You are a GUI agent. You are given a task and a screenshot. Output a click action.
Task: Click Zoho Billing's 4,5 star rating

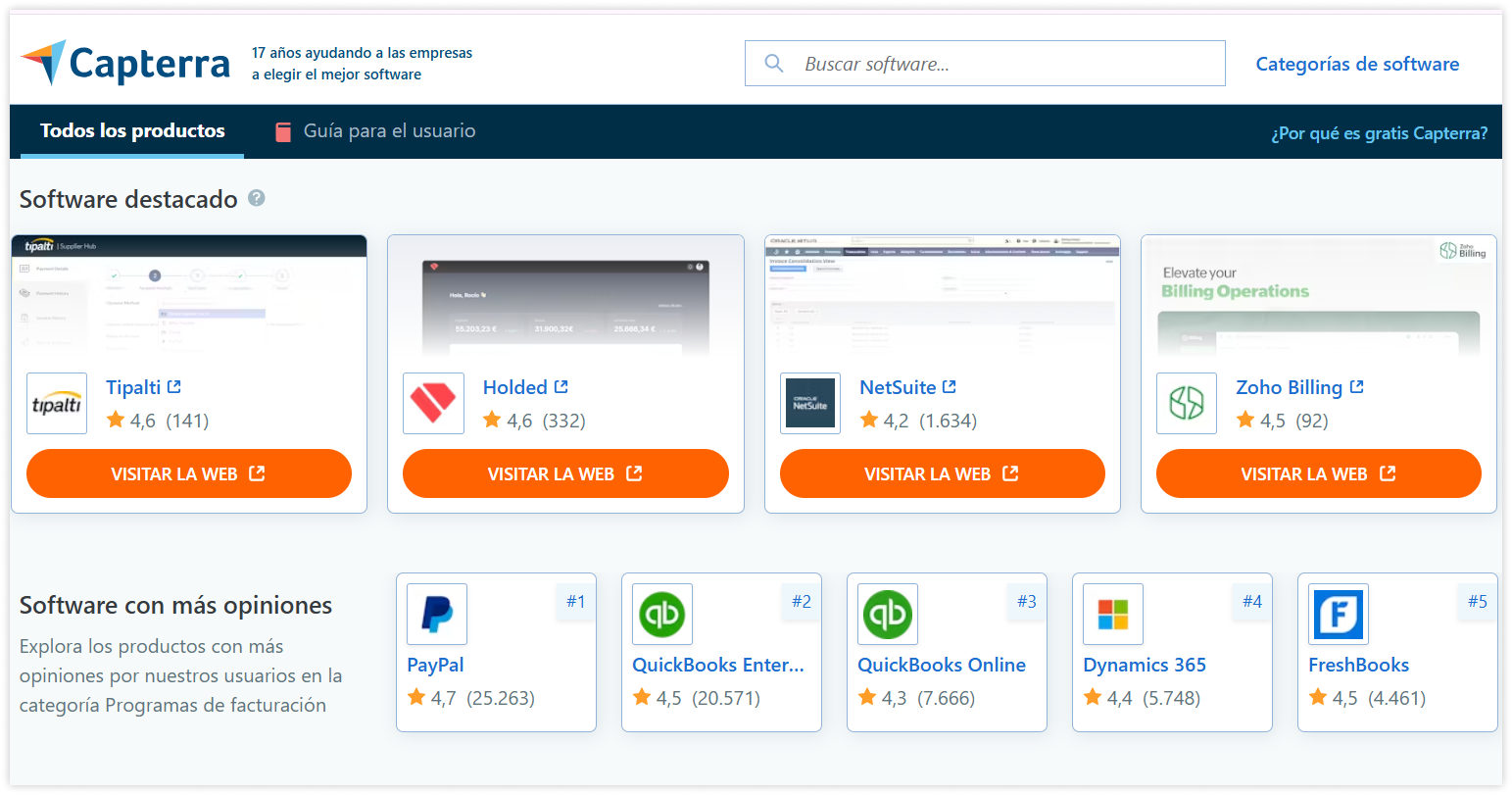pos(1282,421)
